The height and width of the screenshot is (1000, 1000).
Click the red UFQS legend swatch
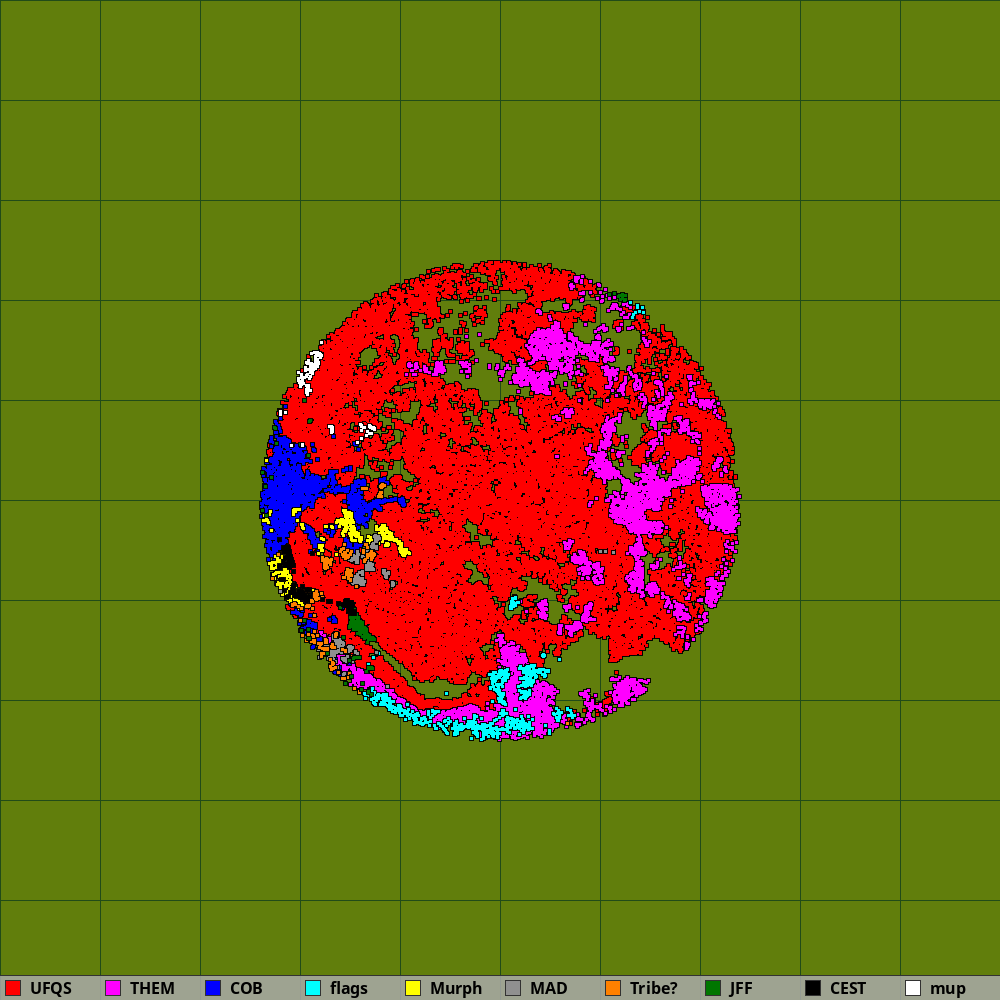[x=13, y=988]
